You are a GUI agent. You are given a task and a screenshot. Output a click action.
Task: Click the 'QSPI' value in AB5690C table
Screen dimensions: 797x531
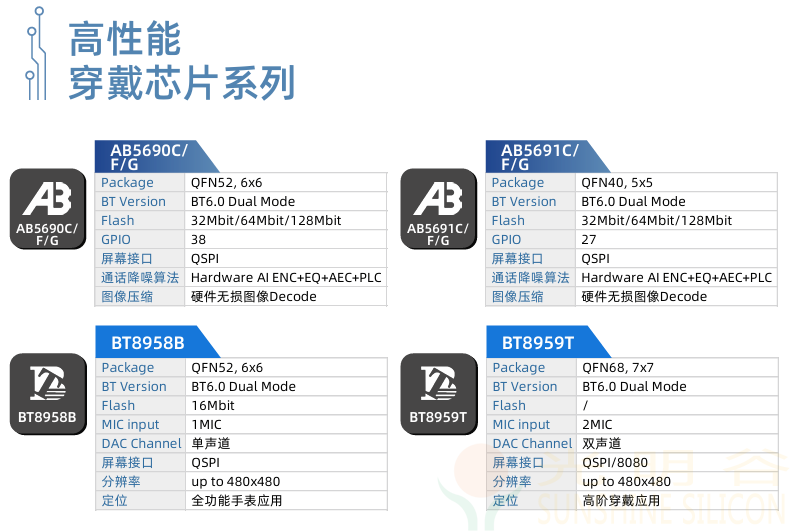tap(205, 259)
